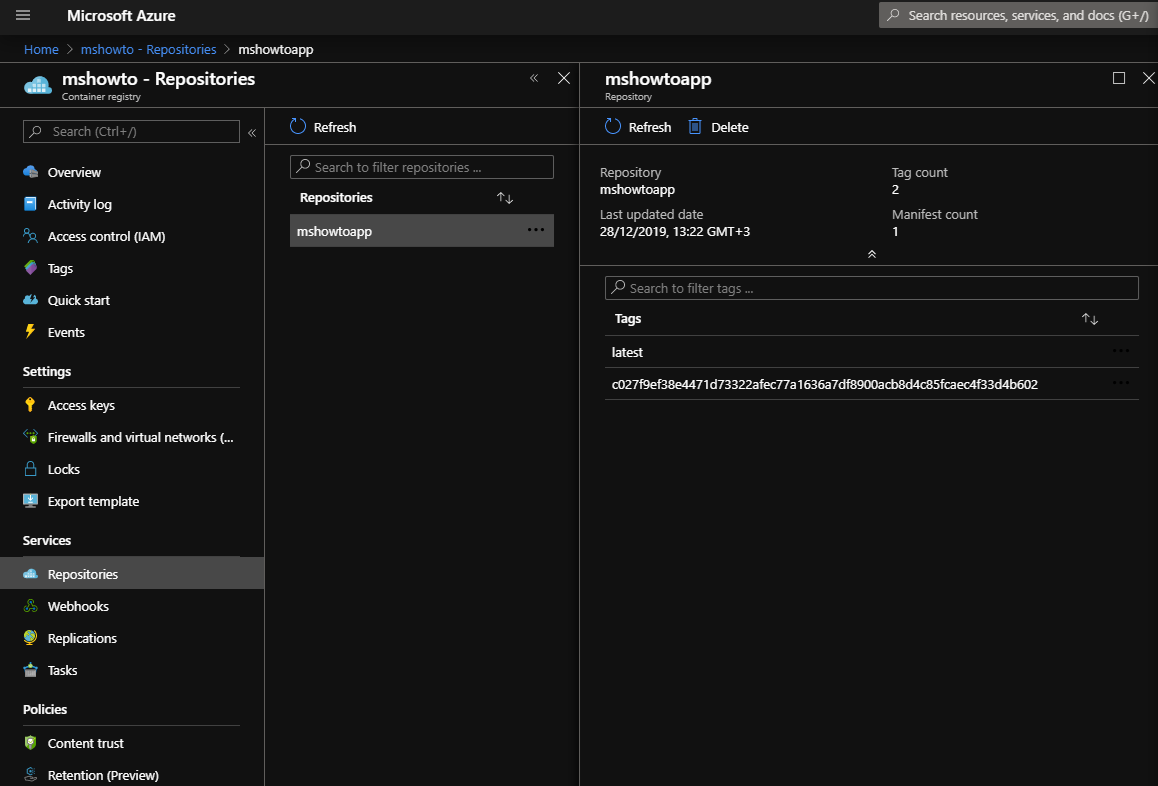The image size is (1158, 786).
Task: Focus the filter tags search box
Action: point(871,288)
